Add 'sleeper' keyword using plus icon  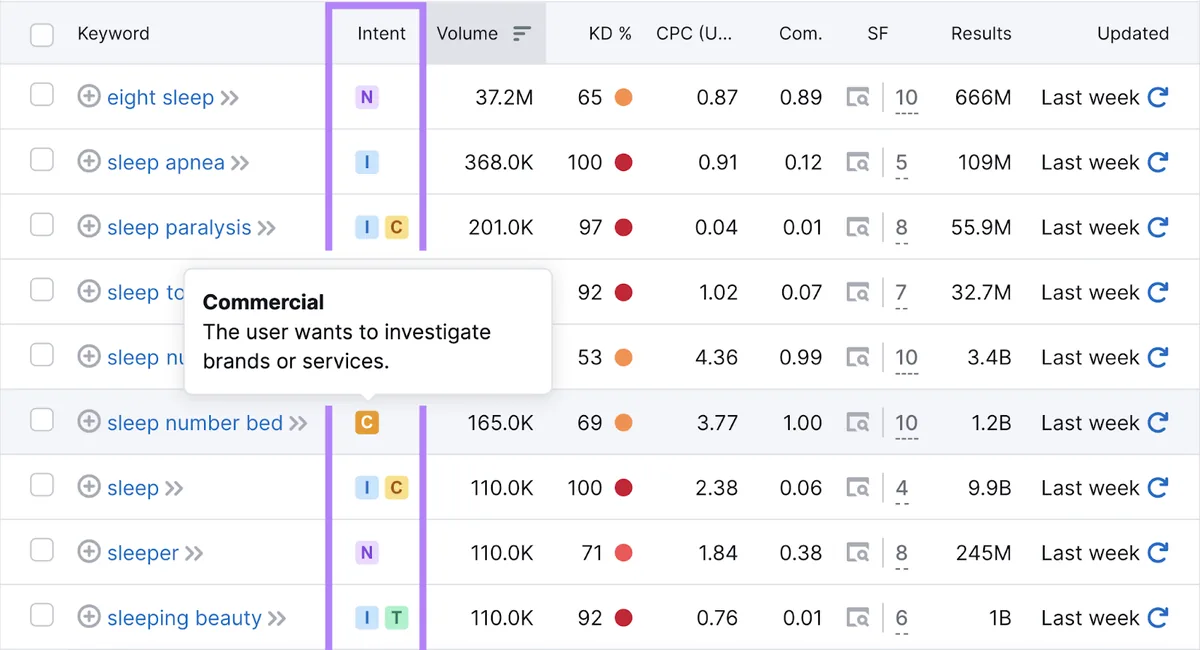click(x=89, y=553)
